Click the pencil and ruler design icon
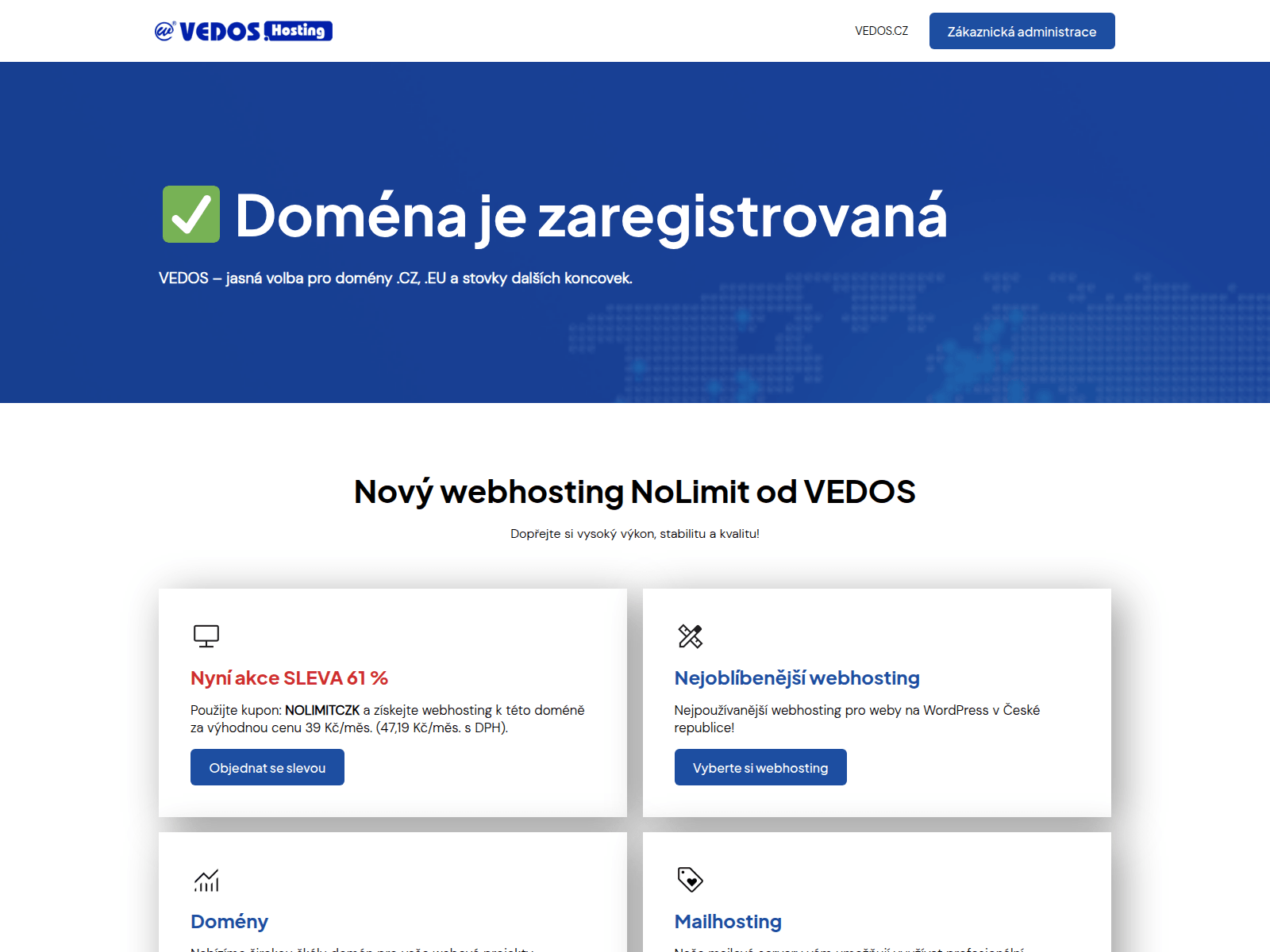1270x952 pixels. [x=691, y=636]
